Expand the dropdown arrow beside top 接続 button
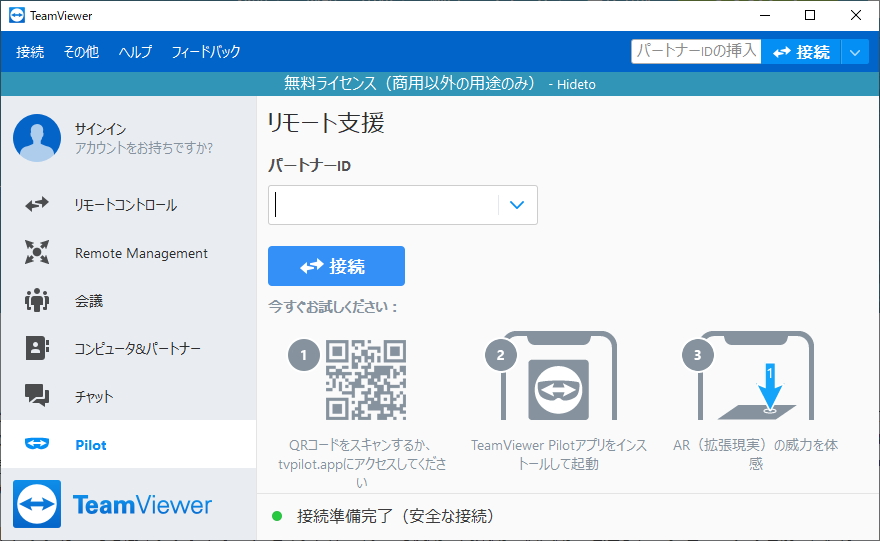 click(855, 52)
